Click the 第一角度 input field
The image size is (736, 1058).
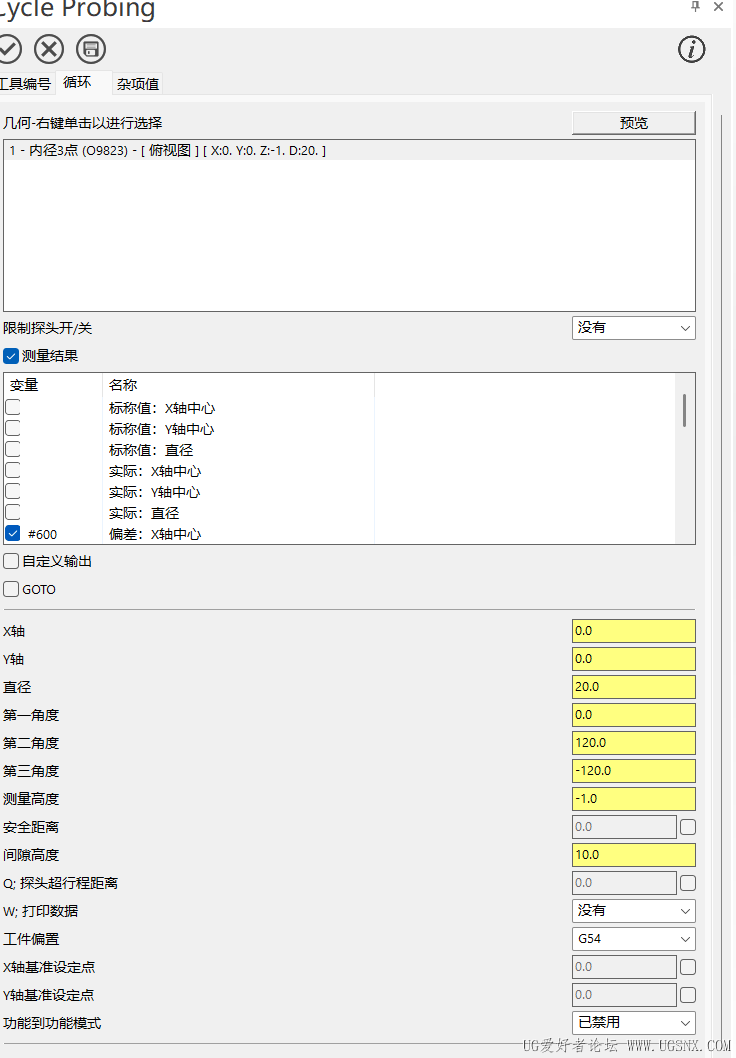(633, 715)
